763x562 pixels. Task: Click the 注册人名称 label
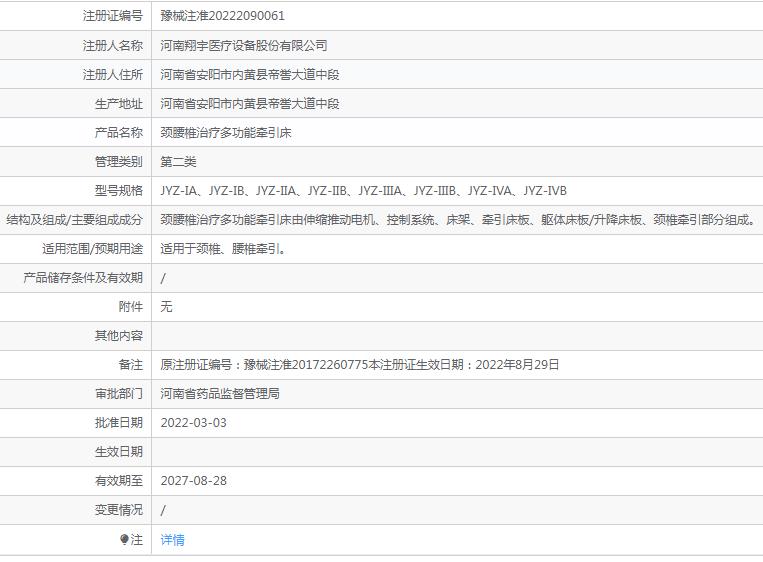(112, 45)
